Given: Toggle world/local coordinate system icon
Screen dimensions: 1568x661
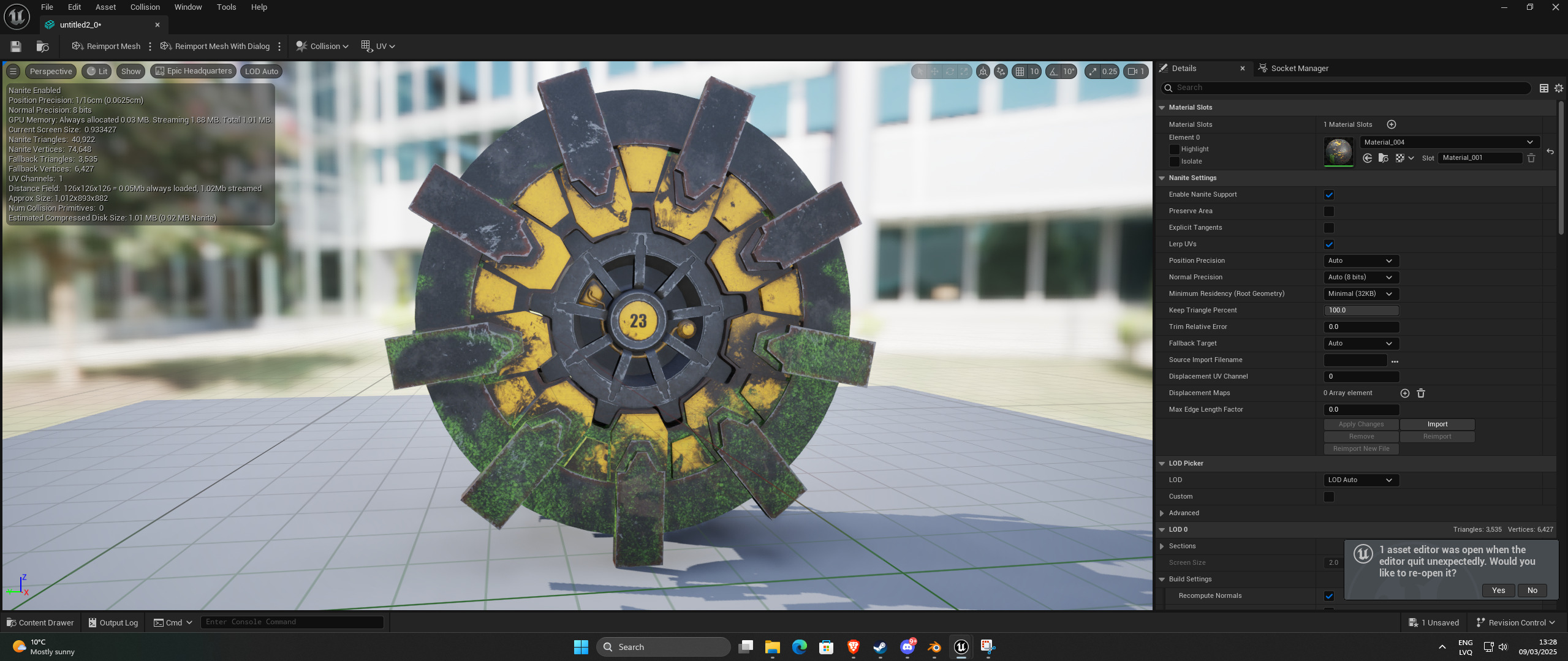Looking at the screenshot, I should (1001, 72).
